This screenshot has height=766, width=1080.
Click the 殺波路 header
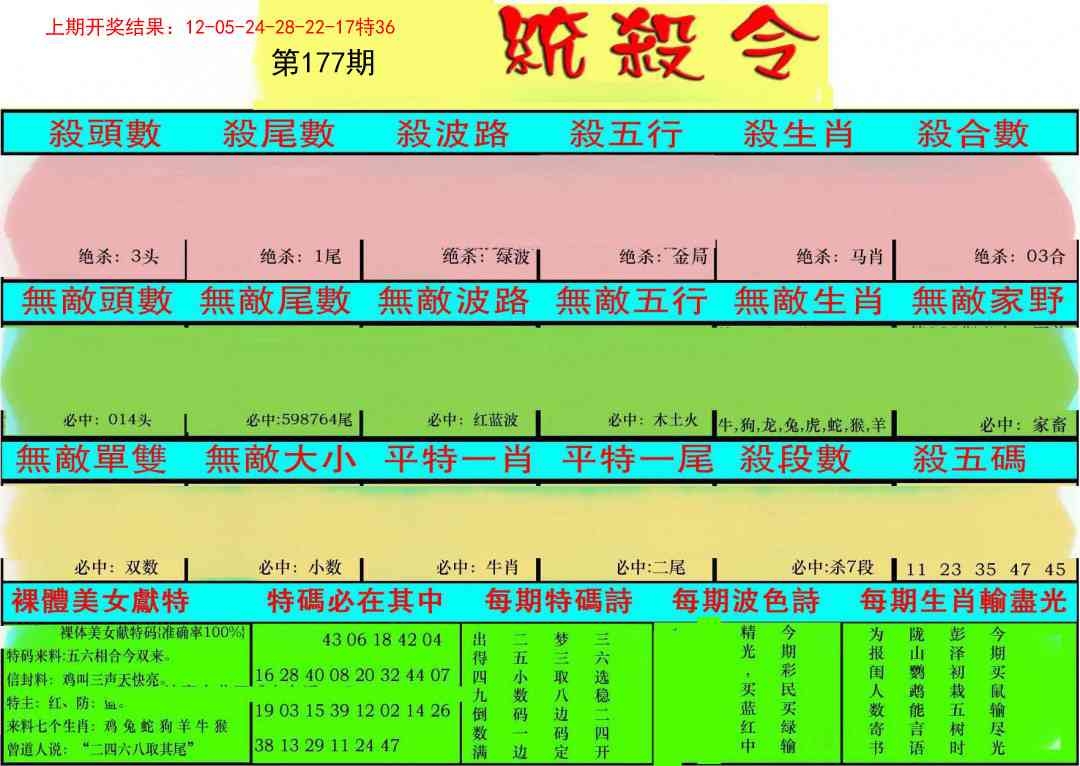coord(453,134)
